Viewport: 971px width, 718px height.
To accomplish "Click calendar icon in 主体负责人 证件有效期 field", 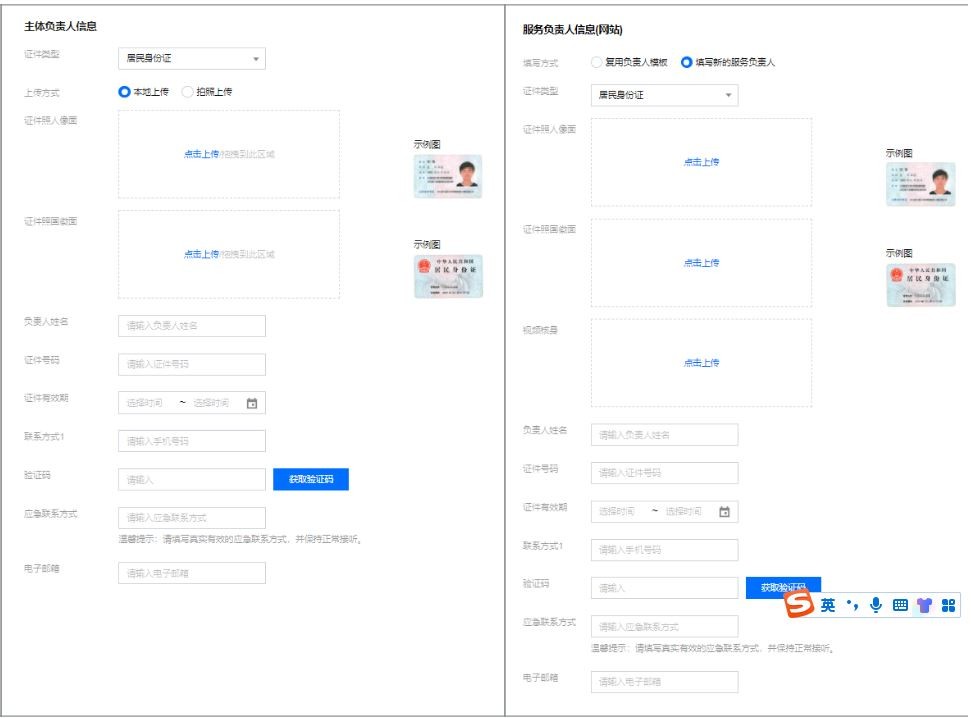I will click(252, 403).
